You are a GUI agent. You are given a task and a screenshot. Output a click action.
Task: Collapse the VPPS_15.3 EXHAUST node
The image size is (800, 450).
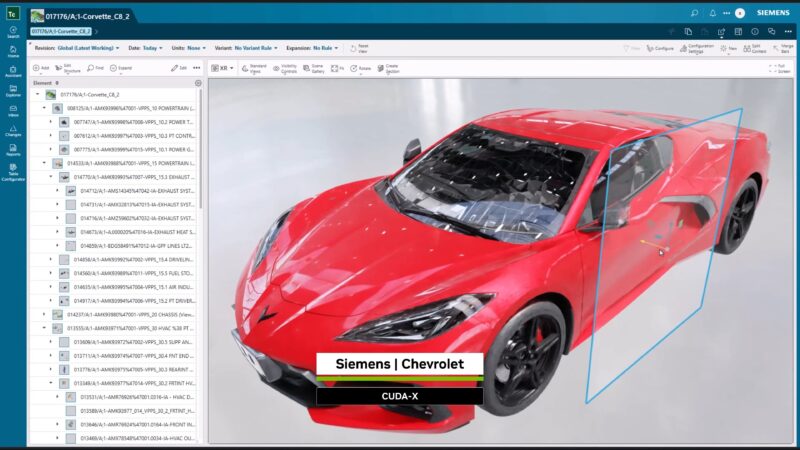click(x=51, y=177)
